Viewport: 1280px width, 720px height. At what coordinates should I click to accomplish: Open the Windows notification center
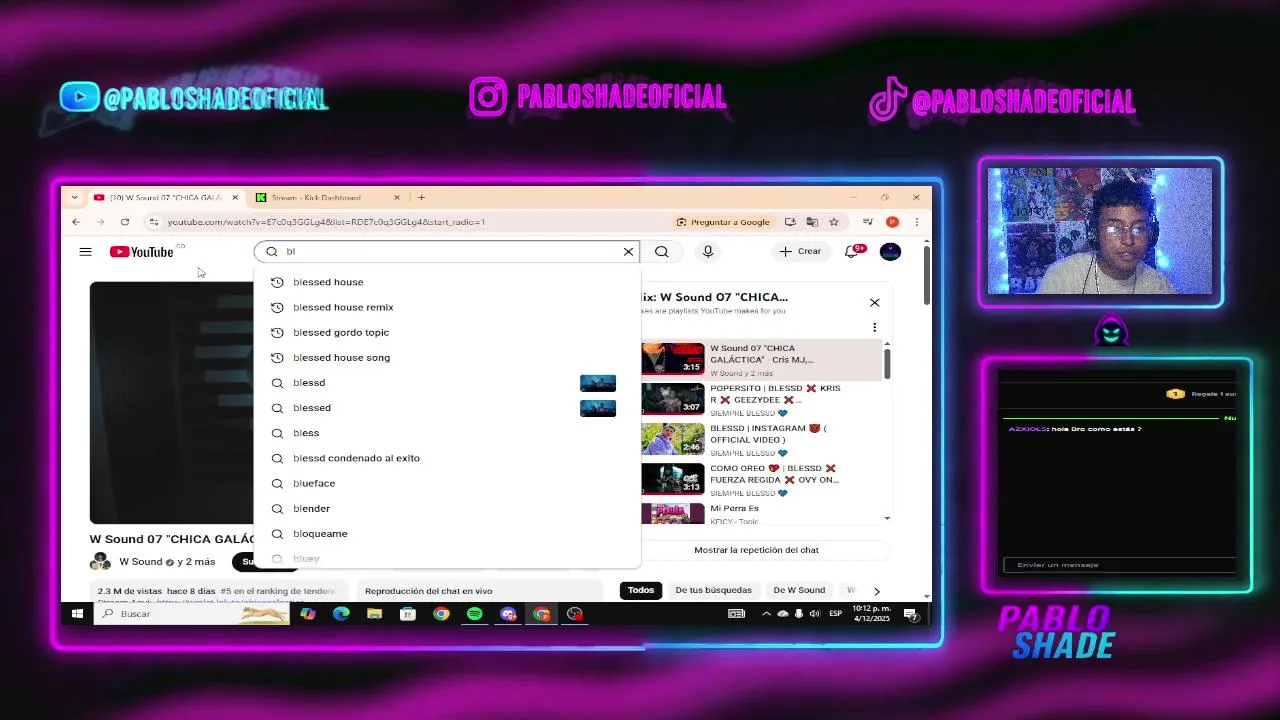[911, 614]
